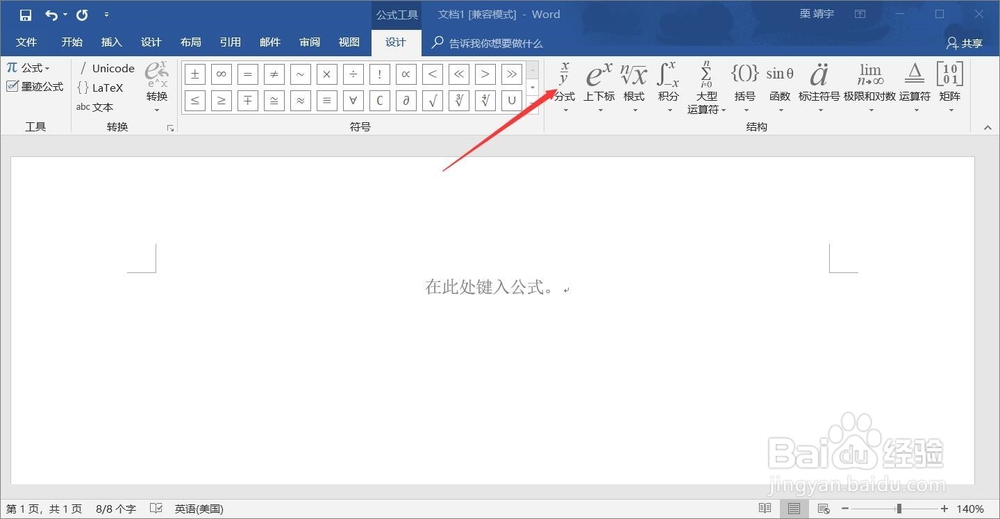This screenshot has height=519, width=1000.
Task: Open the 括号 bracket dropdown
Action: [x=745, y=87]
